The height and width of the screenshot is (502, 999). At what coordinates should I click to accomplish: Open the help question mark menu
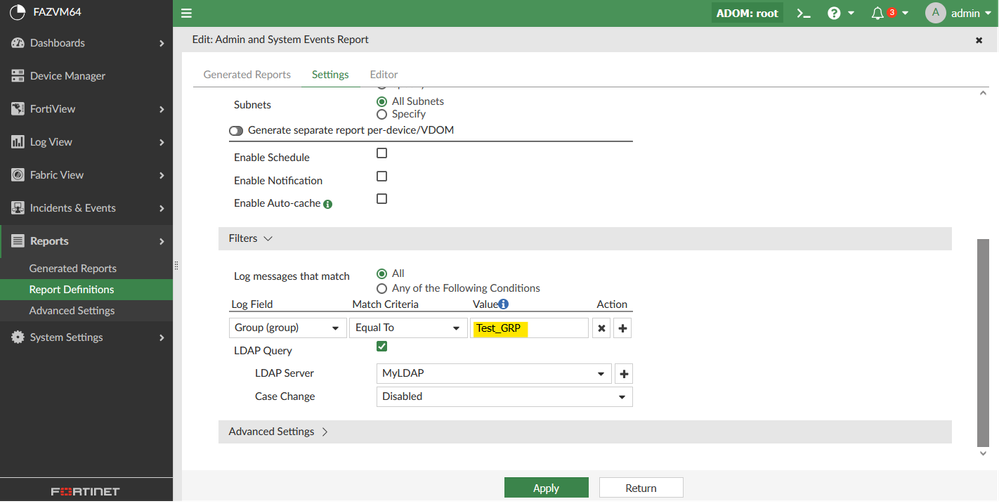pos(834,13)
